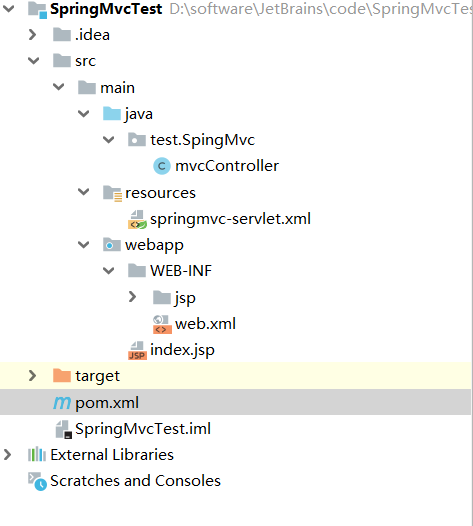Select the main folder label
Viewport: 473px width, 526px height.
coord(117,88)
